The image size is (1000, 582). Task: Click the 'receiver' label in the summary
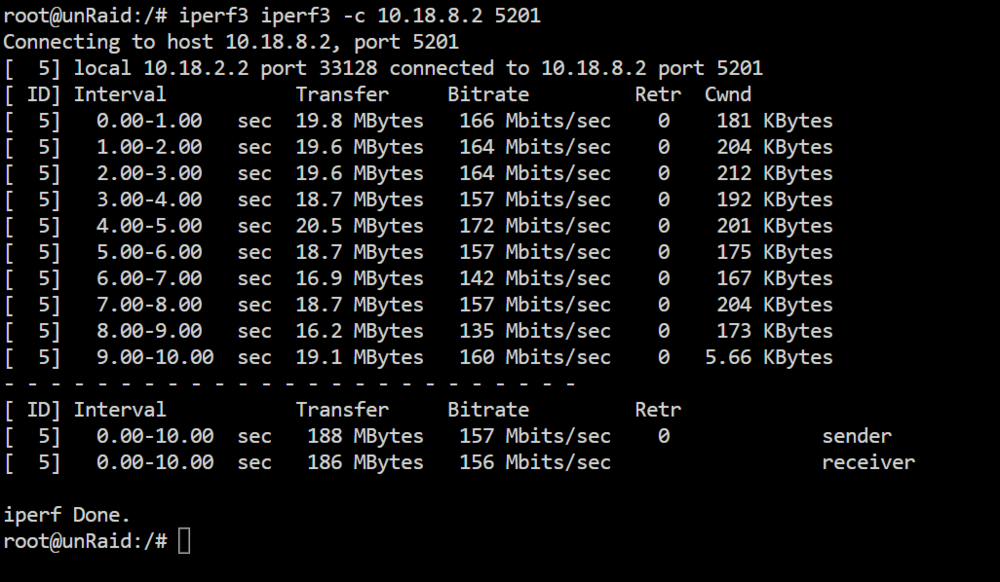[x=868, y=462]
